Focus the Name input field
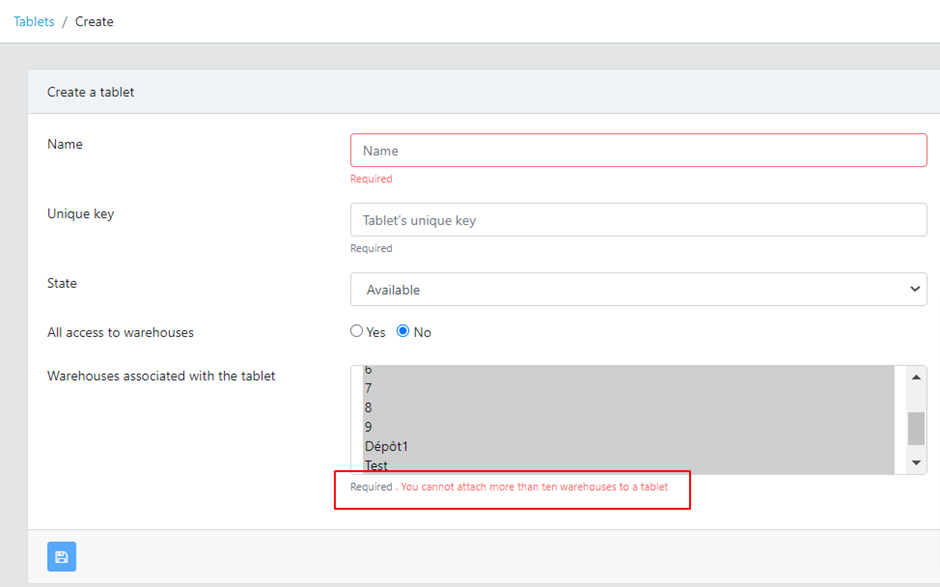940x587 pixels. coord(638,151)
